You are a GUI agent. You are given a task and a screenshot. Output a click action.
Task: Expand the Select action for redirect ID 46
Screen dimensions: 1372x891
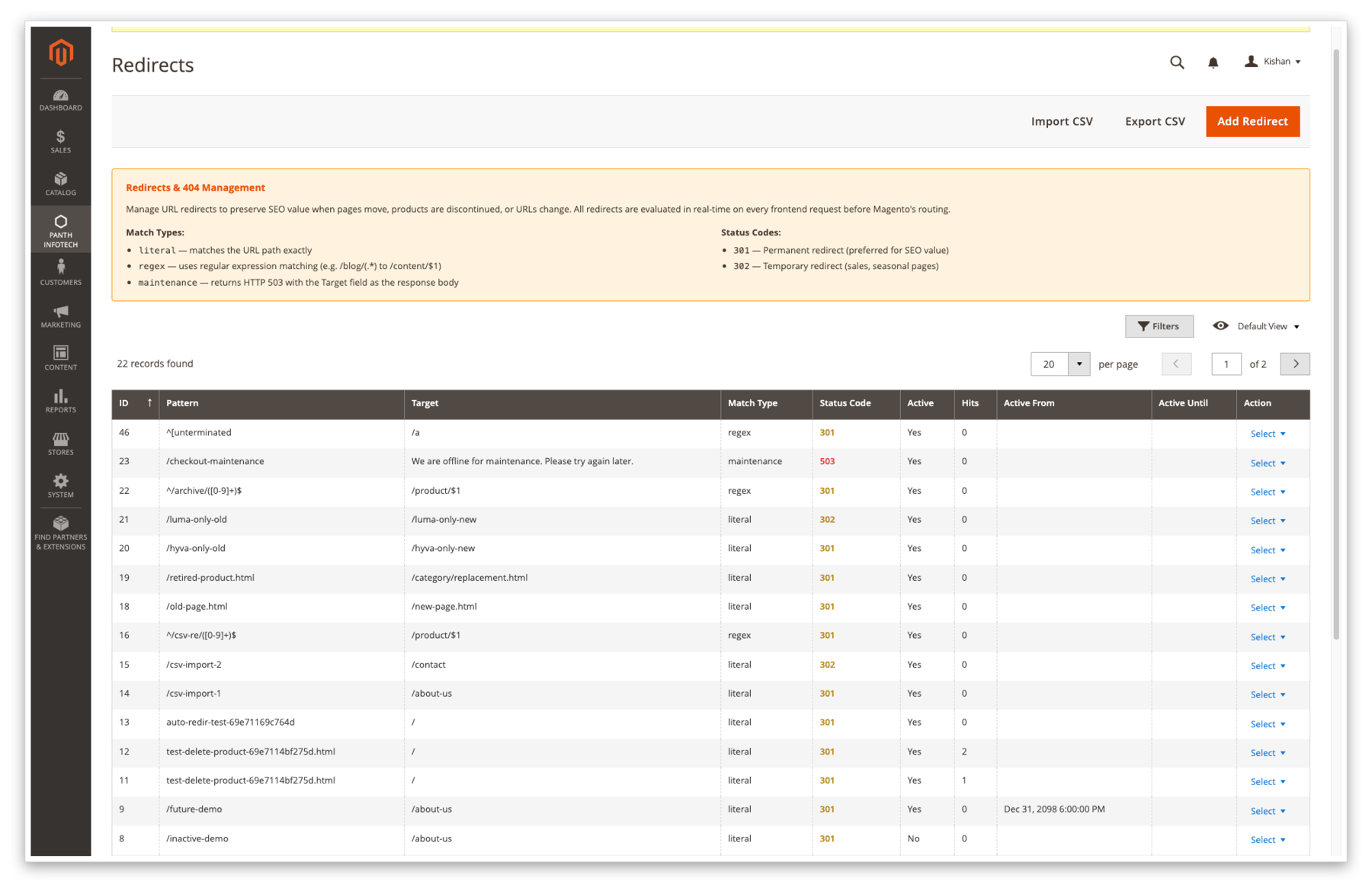(x=1266, y=434)
